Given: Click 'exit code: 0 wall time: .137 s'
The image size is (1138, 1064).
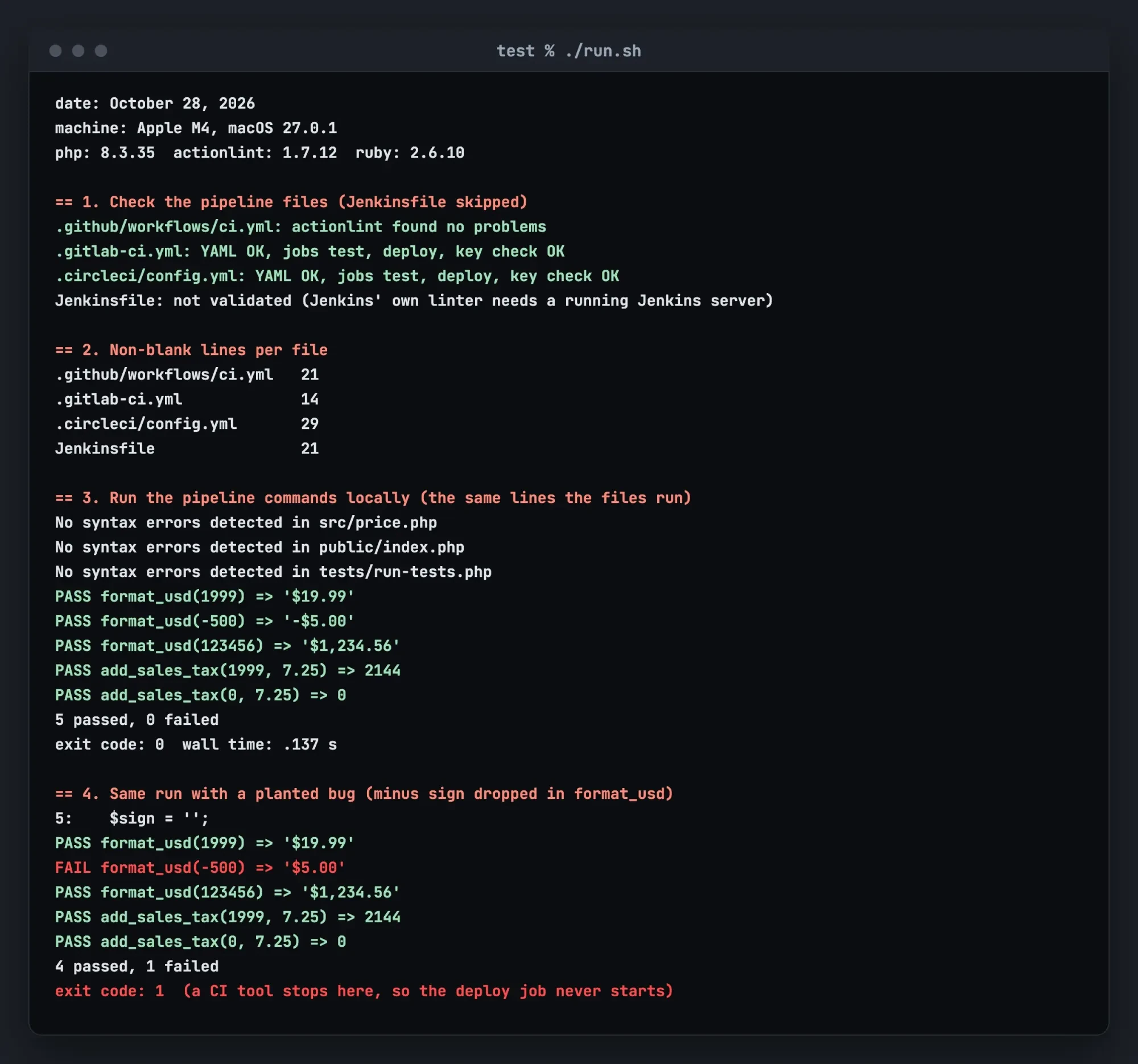Looking at the screenshot, I should pos(196,744).
